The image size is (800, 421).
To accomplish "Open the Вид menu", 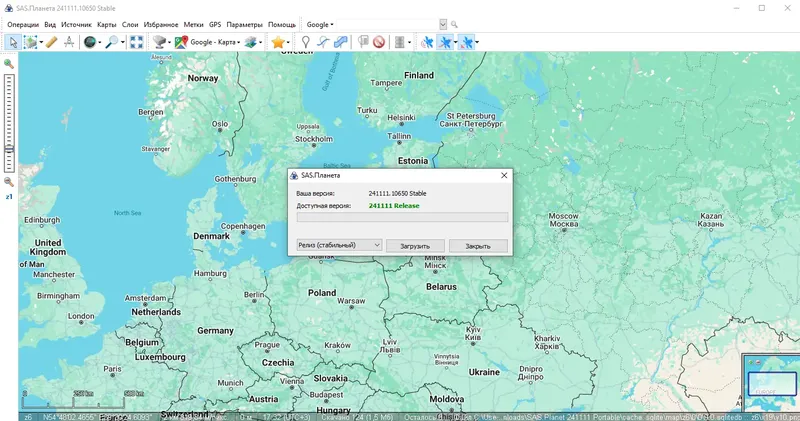I will pos(50,24).
